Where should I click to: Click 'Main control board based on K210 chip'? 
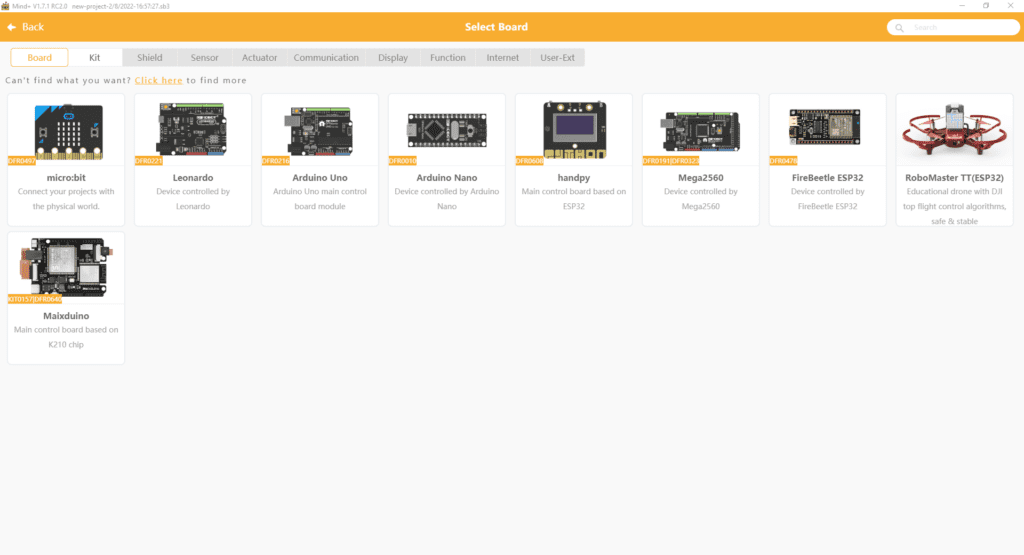coord(66,337)
